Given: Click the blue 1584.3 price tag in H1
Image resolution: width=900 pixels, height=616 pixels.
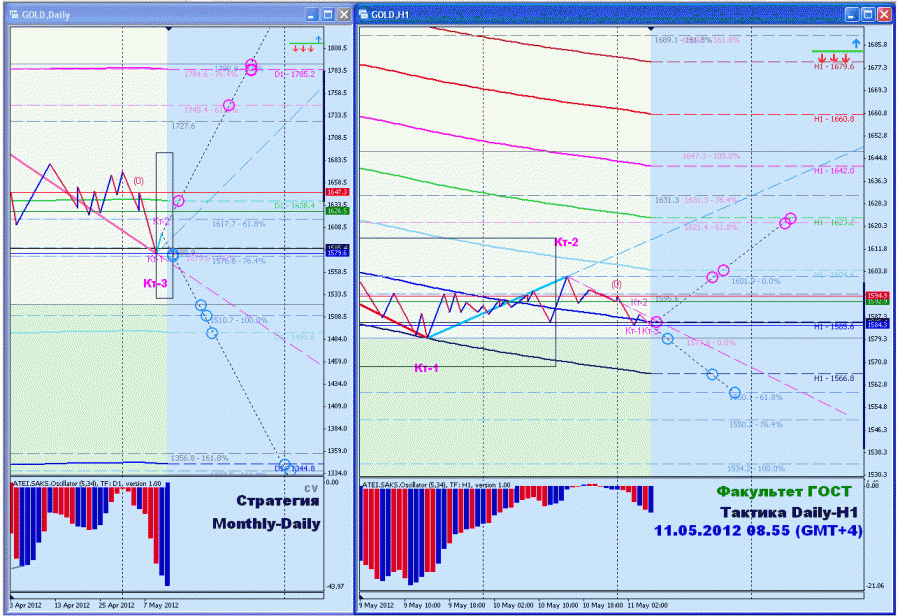Looking at the screenshot, I should click(878, 325).
